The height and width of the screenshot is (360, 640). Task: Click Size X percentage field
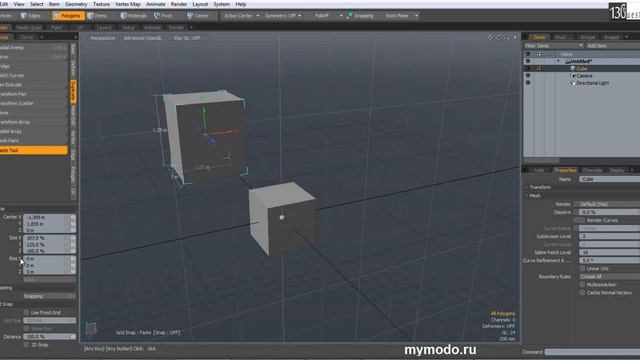pos(49,238)
